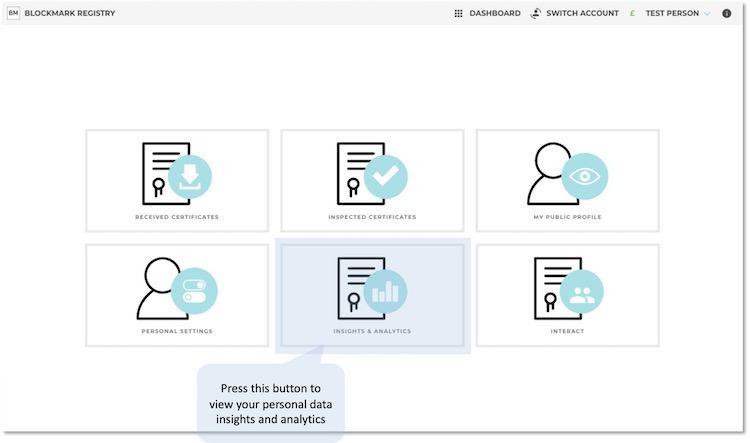The height and width of the screenshot is (443, 750).
Task: Go to Dashboard from the top menu
Action: (x=495, y=14)
